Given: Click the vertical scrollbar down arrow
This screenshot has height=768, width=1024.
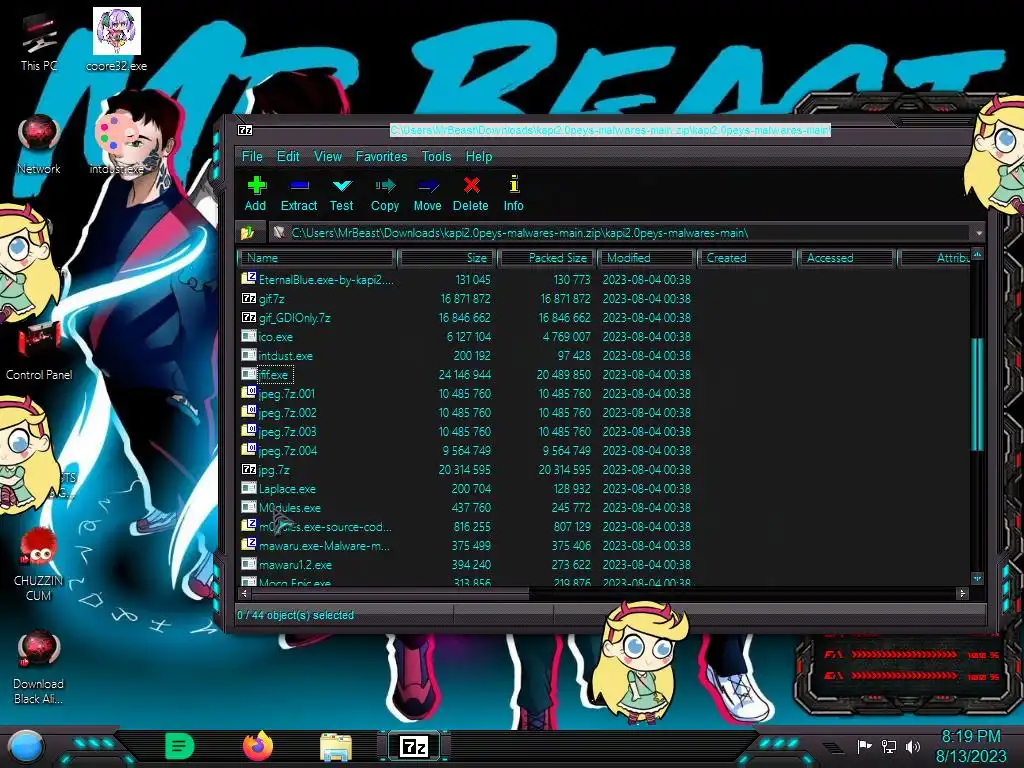Looking at the screenshot, I should pos(977,579).
